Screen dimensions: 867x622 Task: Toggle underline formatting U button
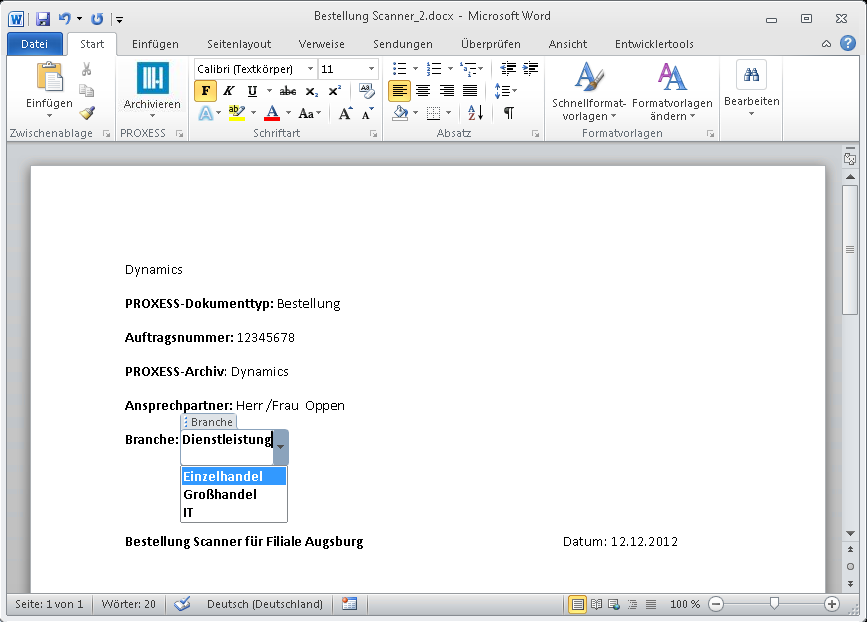click(x=253, y=91)
